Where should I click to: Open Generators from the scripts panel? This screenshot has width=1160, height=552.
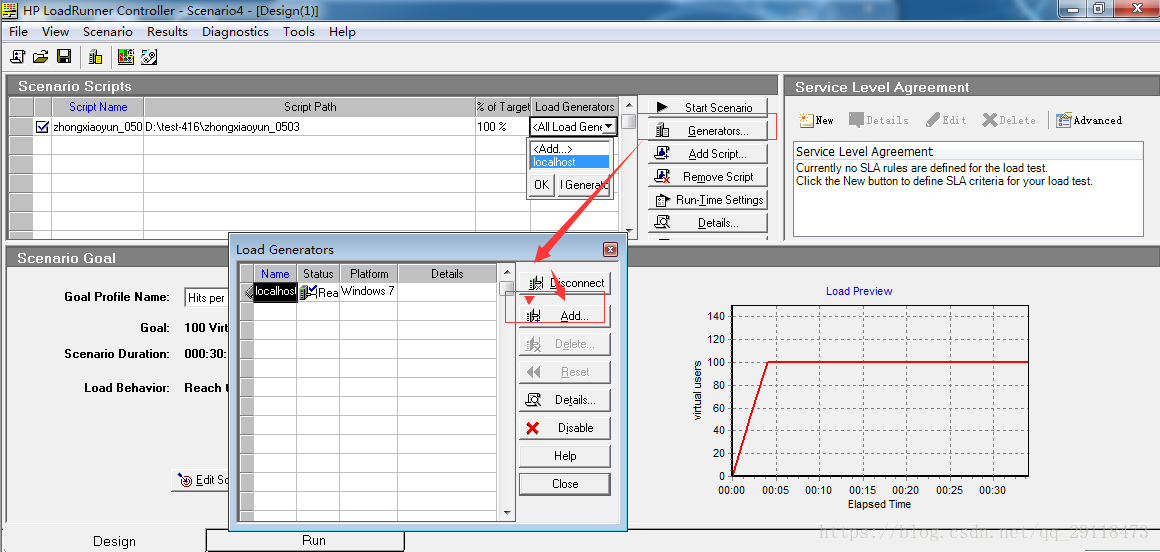point(708,131)
